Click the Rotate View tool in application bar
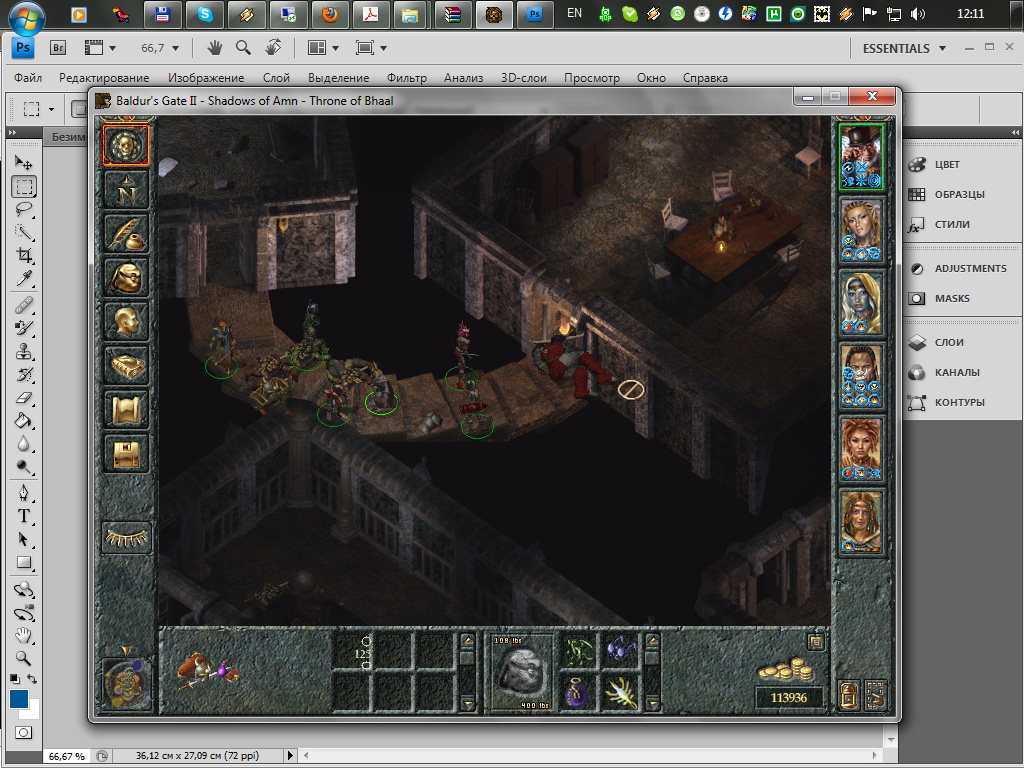The image size is (1024, 768). tap(273, 48)
